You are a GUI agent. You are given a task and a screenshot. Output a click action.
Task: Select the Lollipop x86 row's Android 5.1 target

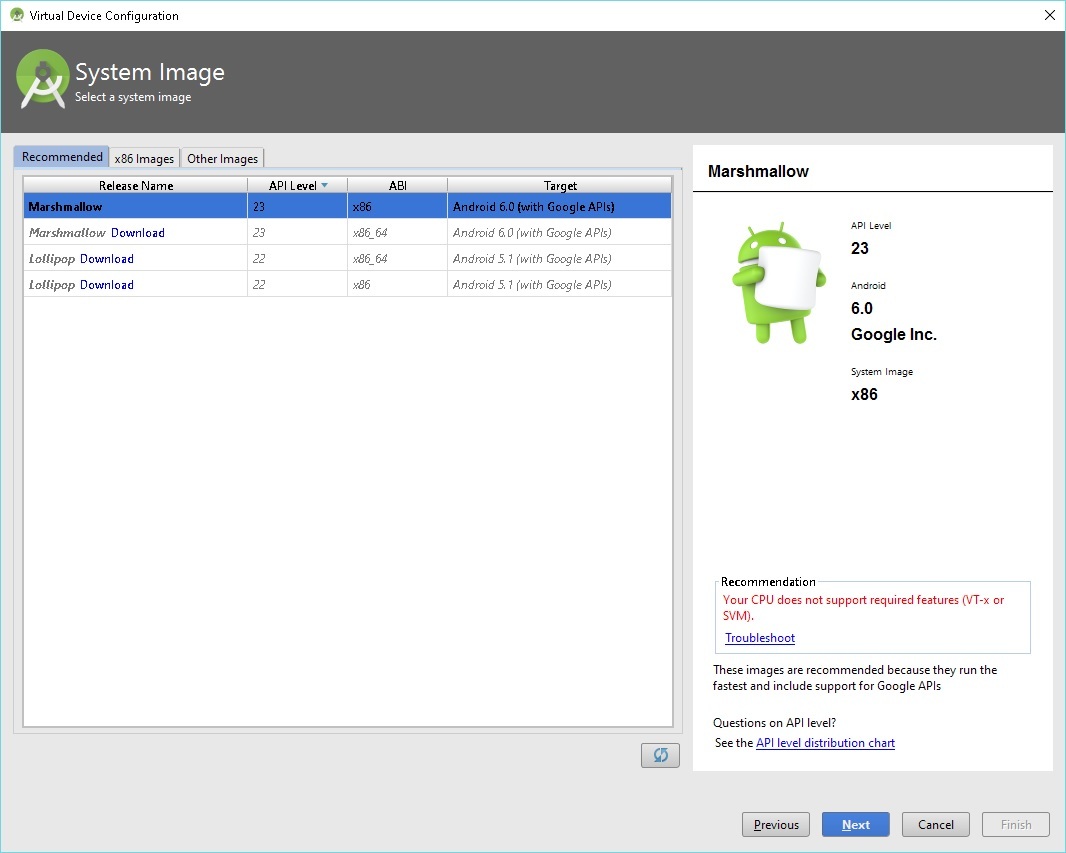532,285
